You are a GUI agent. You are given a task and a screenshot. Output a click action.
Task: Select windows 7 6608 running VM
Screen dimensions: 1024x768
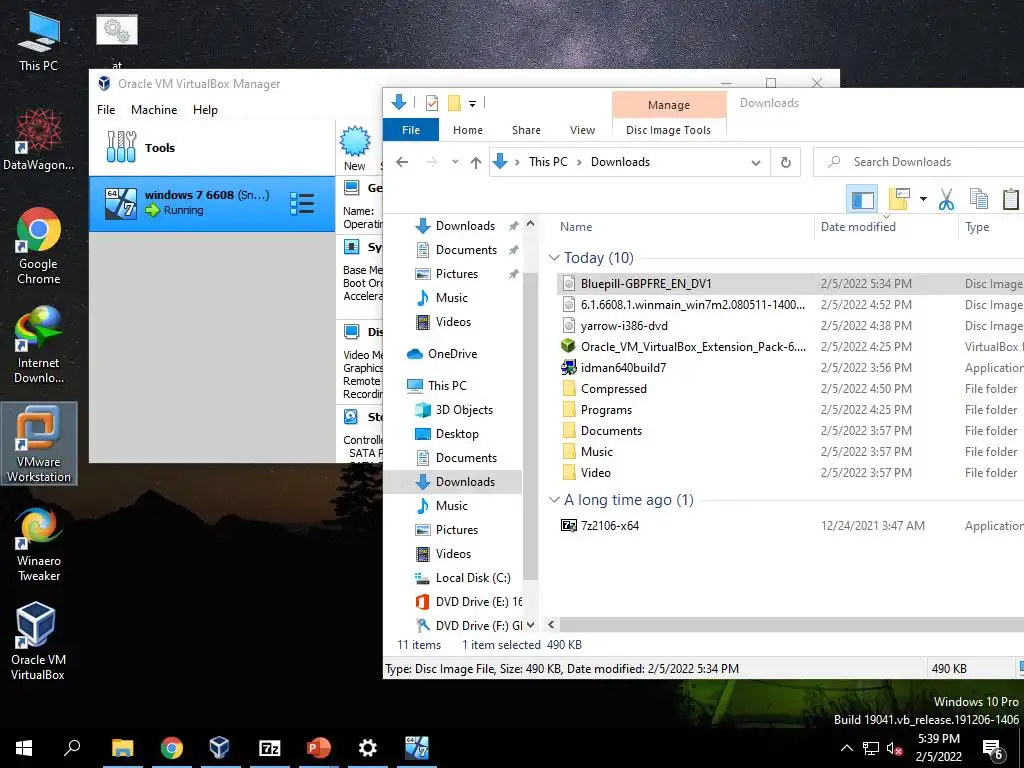click(212, 203)
